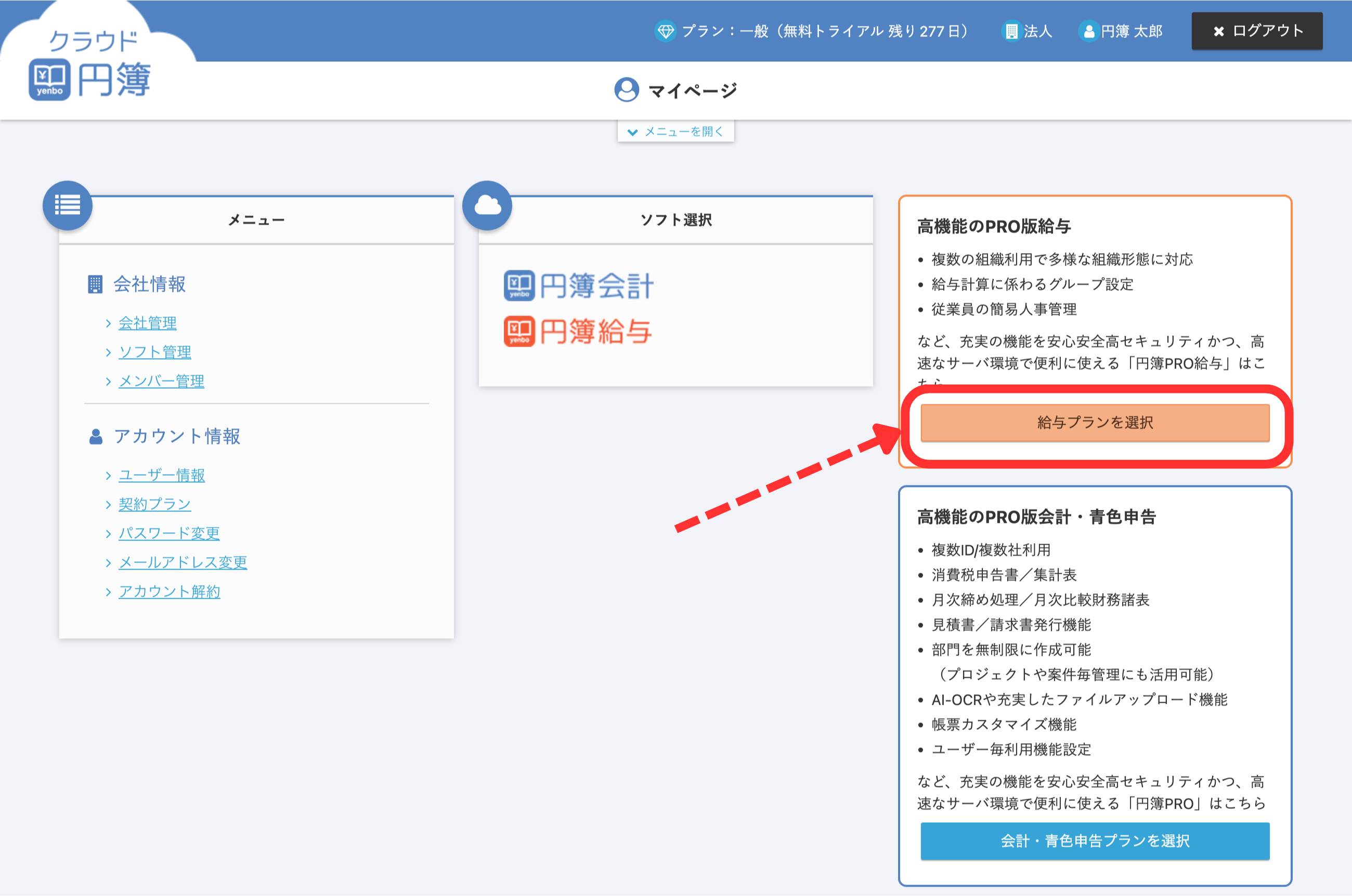This screenshot has width=1352, height=896.
Task: Click the chevron before 契約プラン
Action: [108, 505]
